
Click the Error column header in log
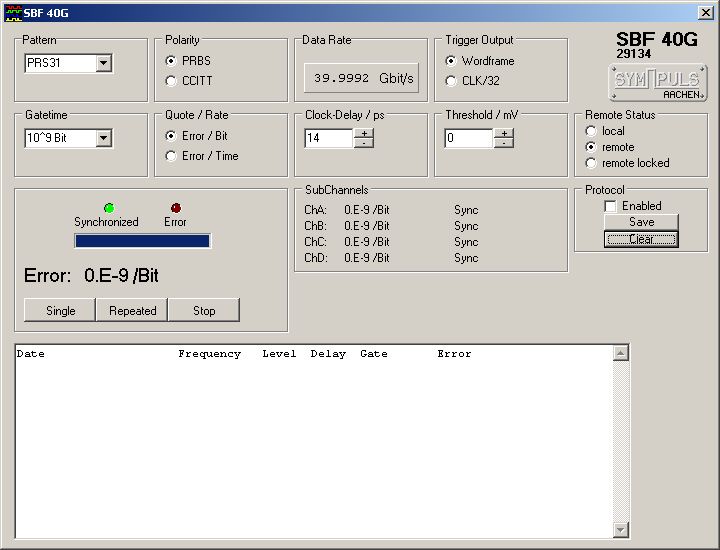click(454, 354)
